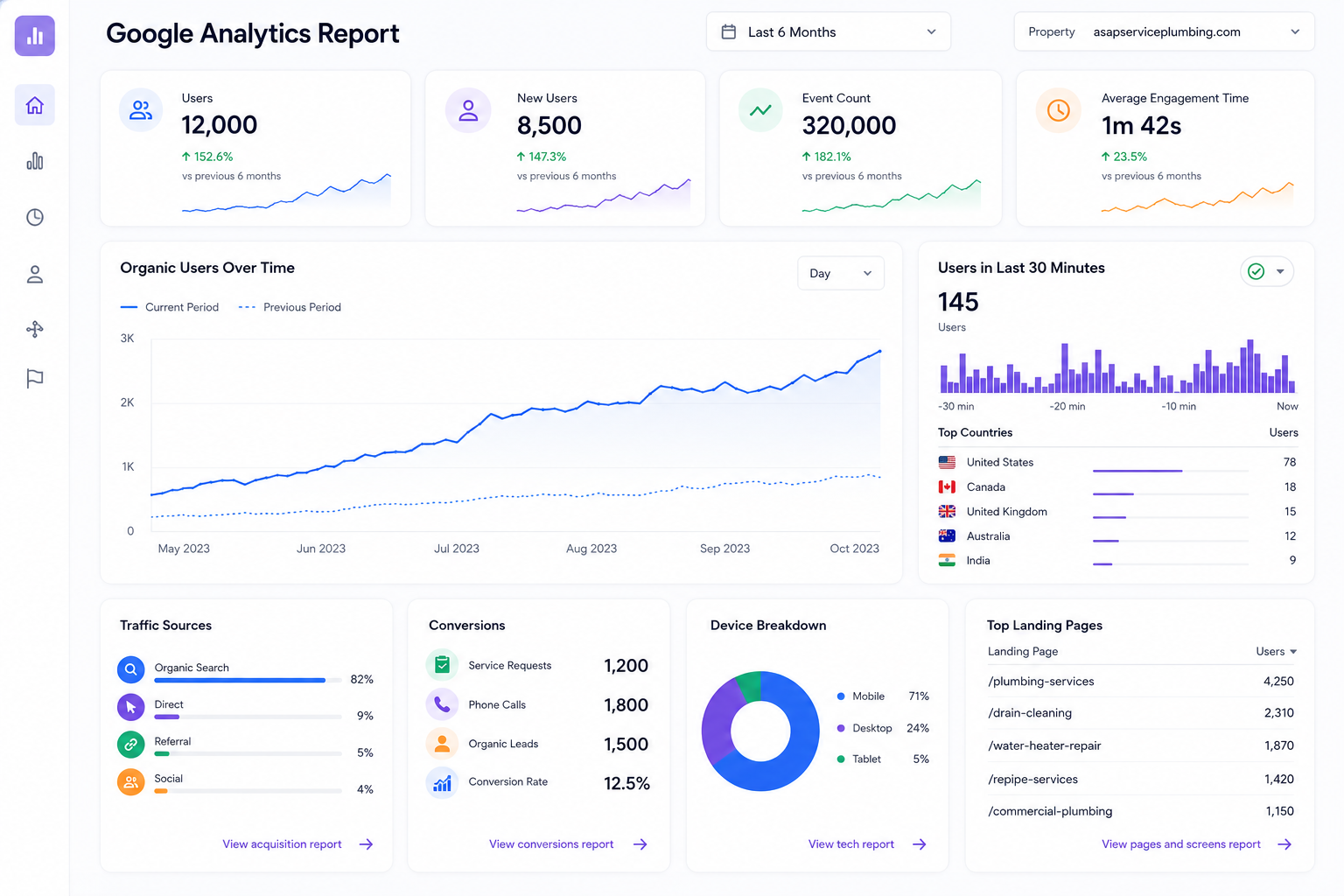This screenshot has height=896, width=1344.
Task: Click the Canada flag icon
Action: click(947, 486)
